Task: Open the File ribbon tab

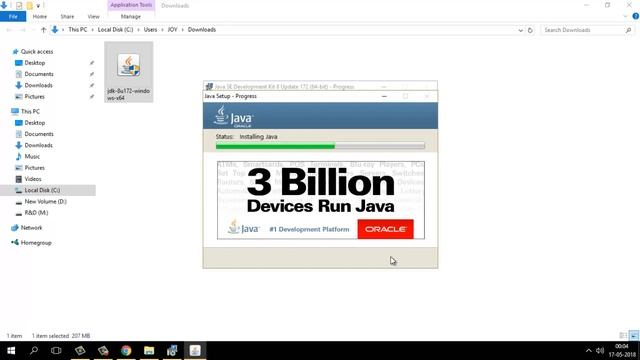Action: pos(13,16)
